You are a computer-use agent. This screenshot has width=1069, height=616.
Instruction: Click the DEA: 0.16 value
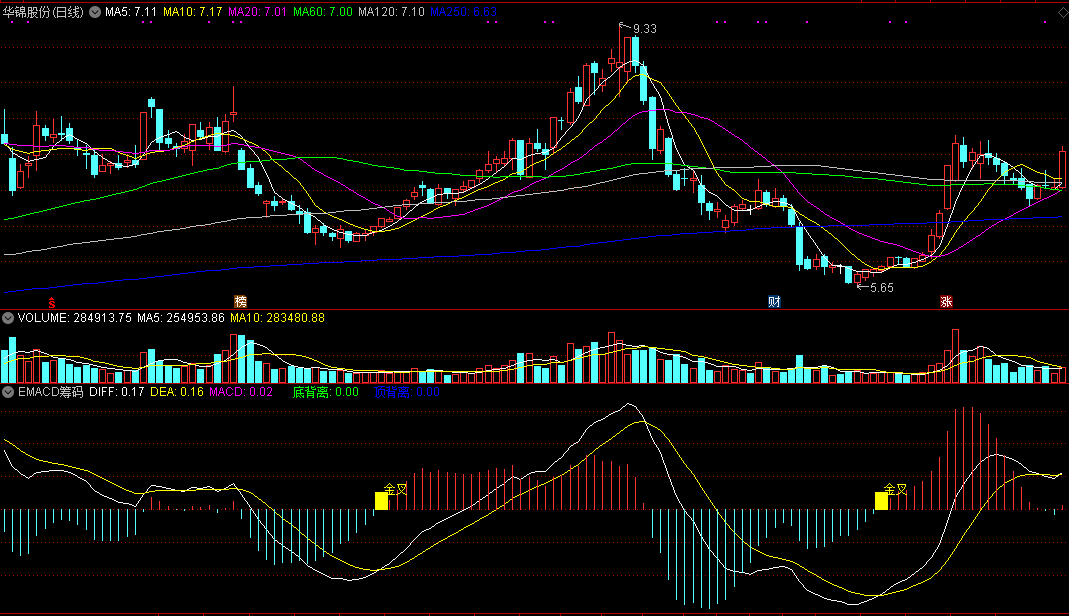(x=177, y=392)
